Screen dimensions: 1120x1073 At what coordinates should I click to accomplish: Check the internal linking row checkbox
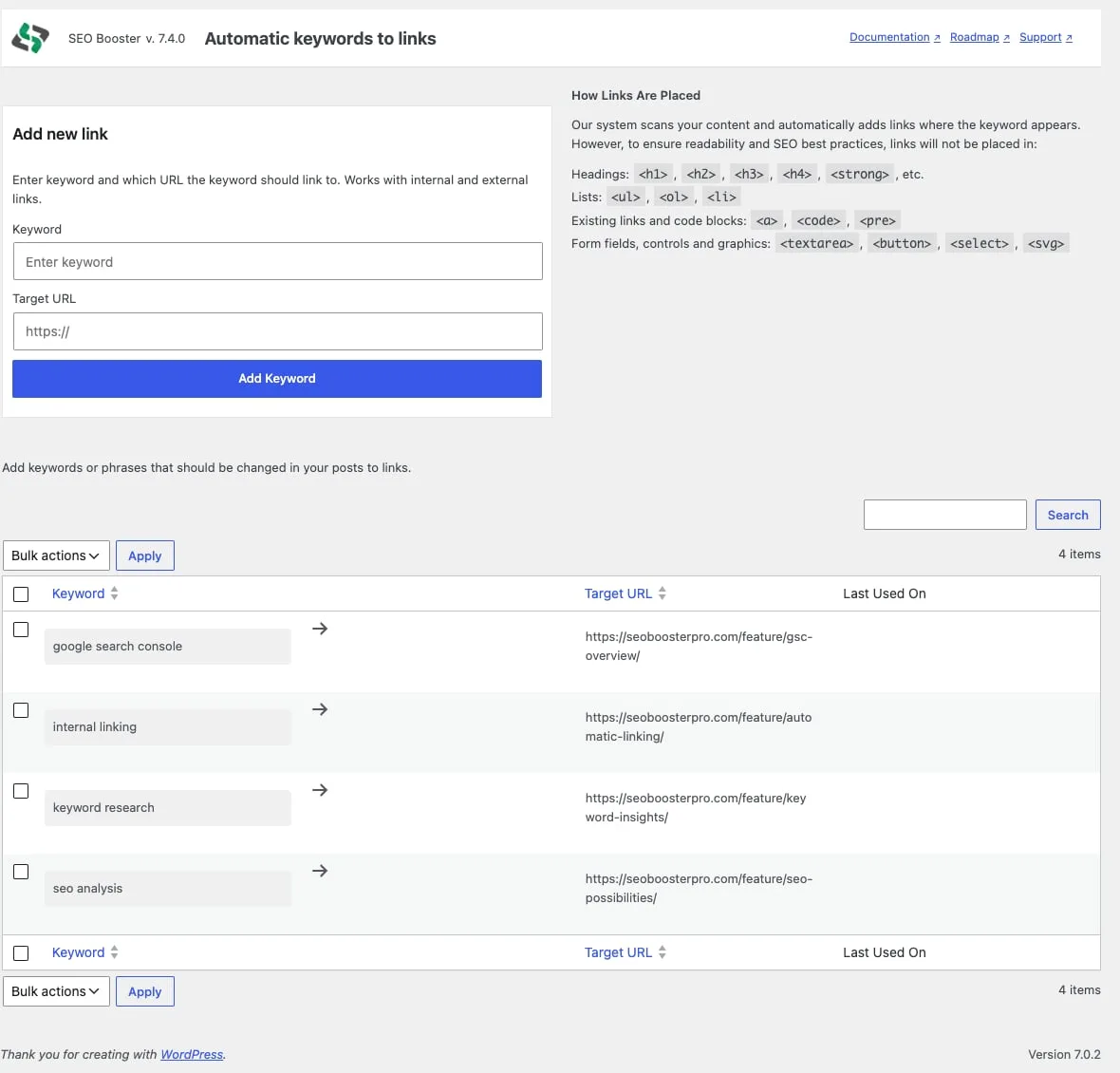21,710
